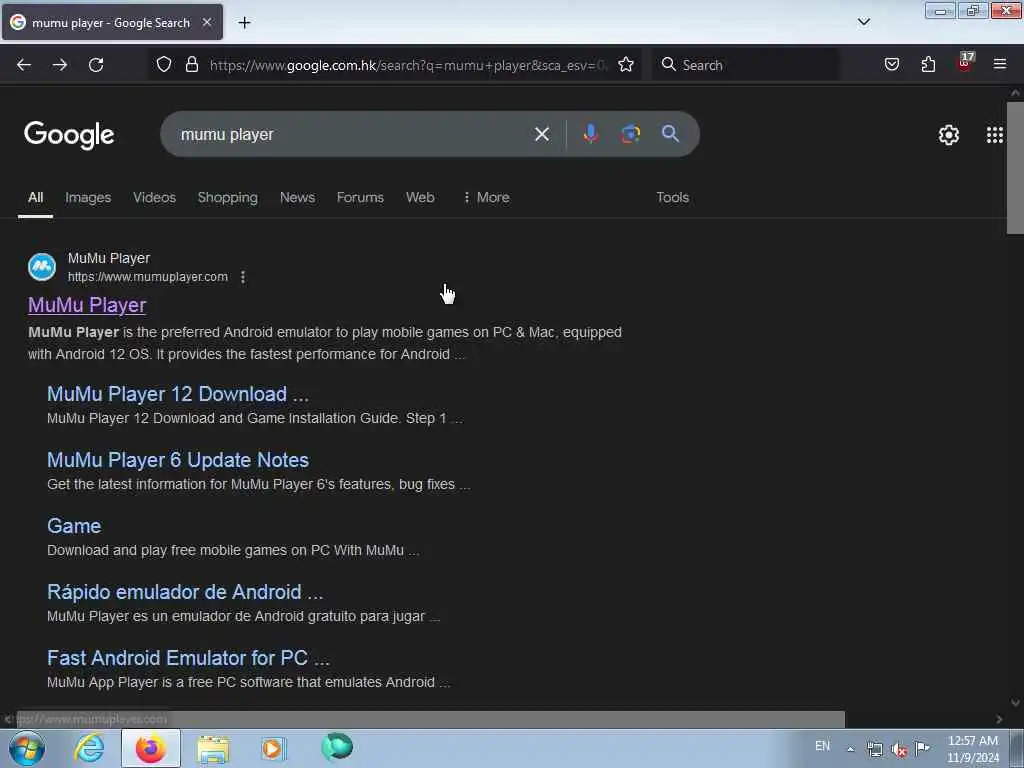Click the muted volume tray icon
Image resolution: width=1024 pixels, height=768 pixels.
coord(899,750)
